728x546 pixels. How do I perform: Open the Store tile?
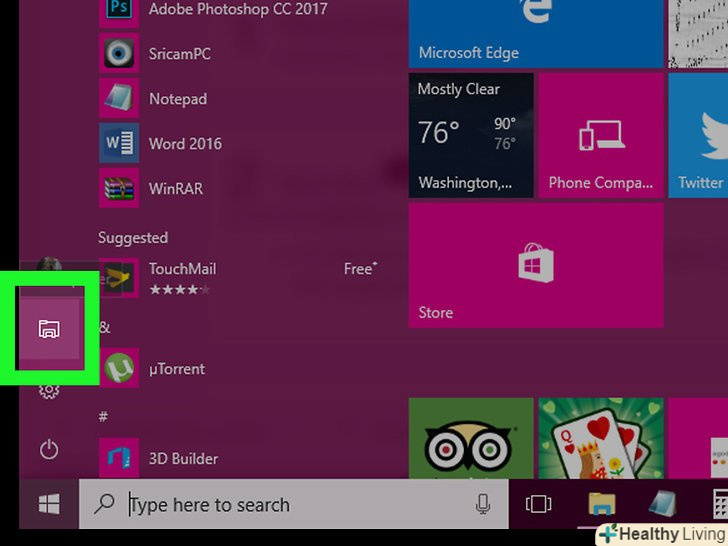tap(536, 265)
